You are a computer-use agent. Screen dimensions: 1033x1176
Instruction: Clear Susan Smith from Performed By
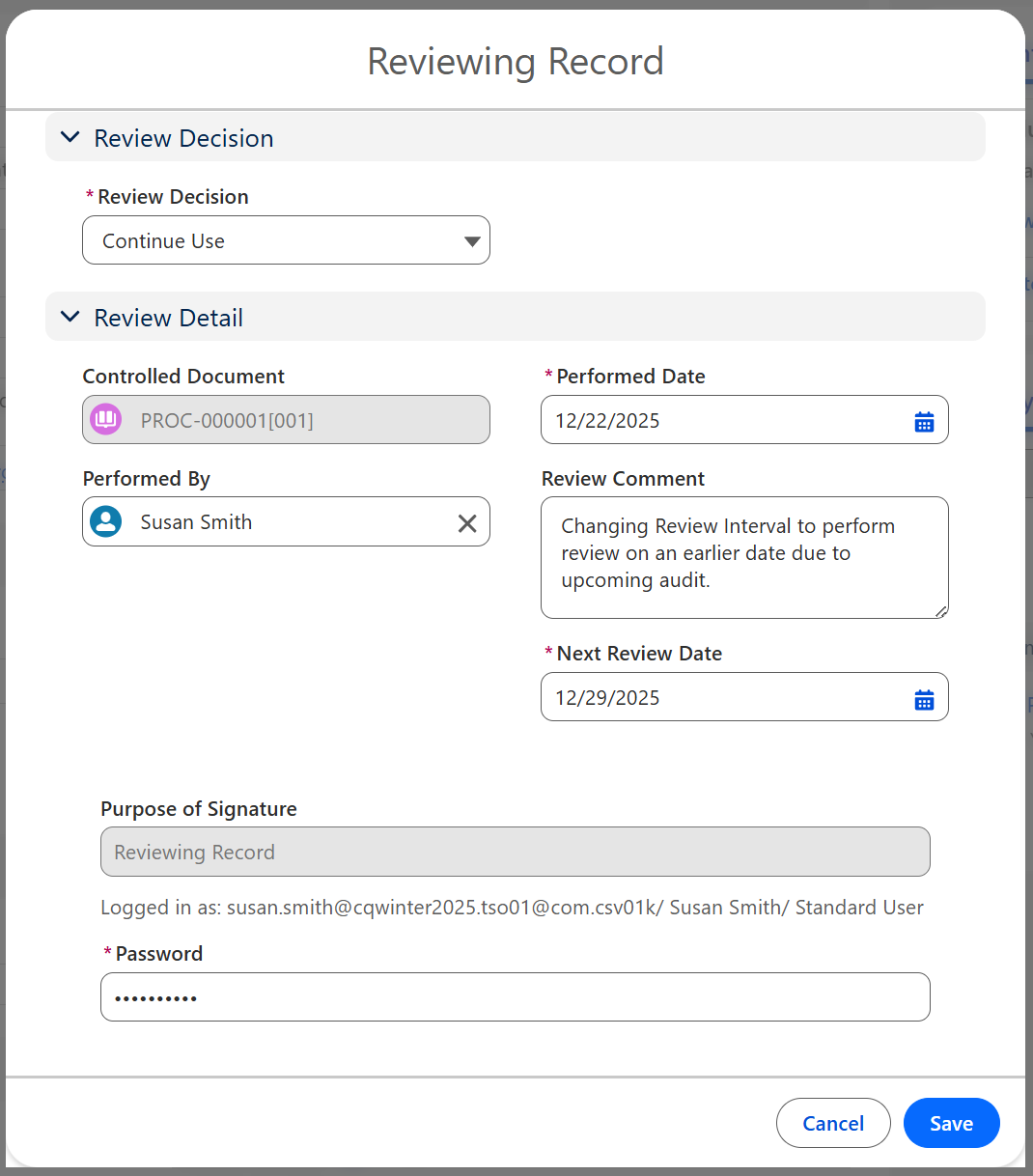point(467,522)
